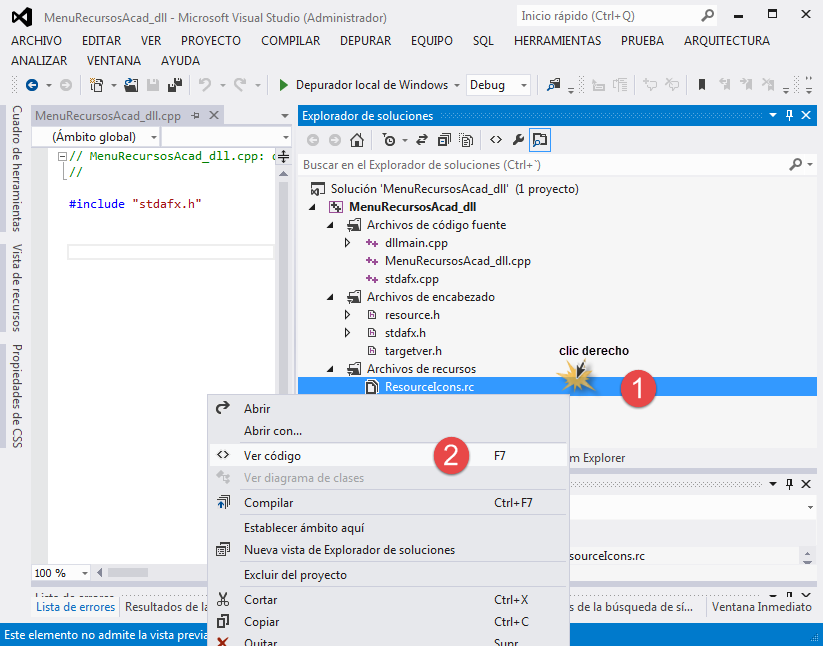Click search magnifier in Solution Explorer search box
The image size is (823, 646).
pyautogui.click(x=796, y=165)
